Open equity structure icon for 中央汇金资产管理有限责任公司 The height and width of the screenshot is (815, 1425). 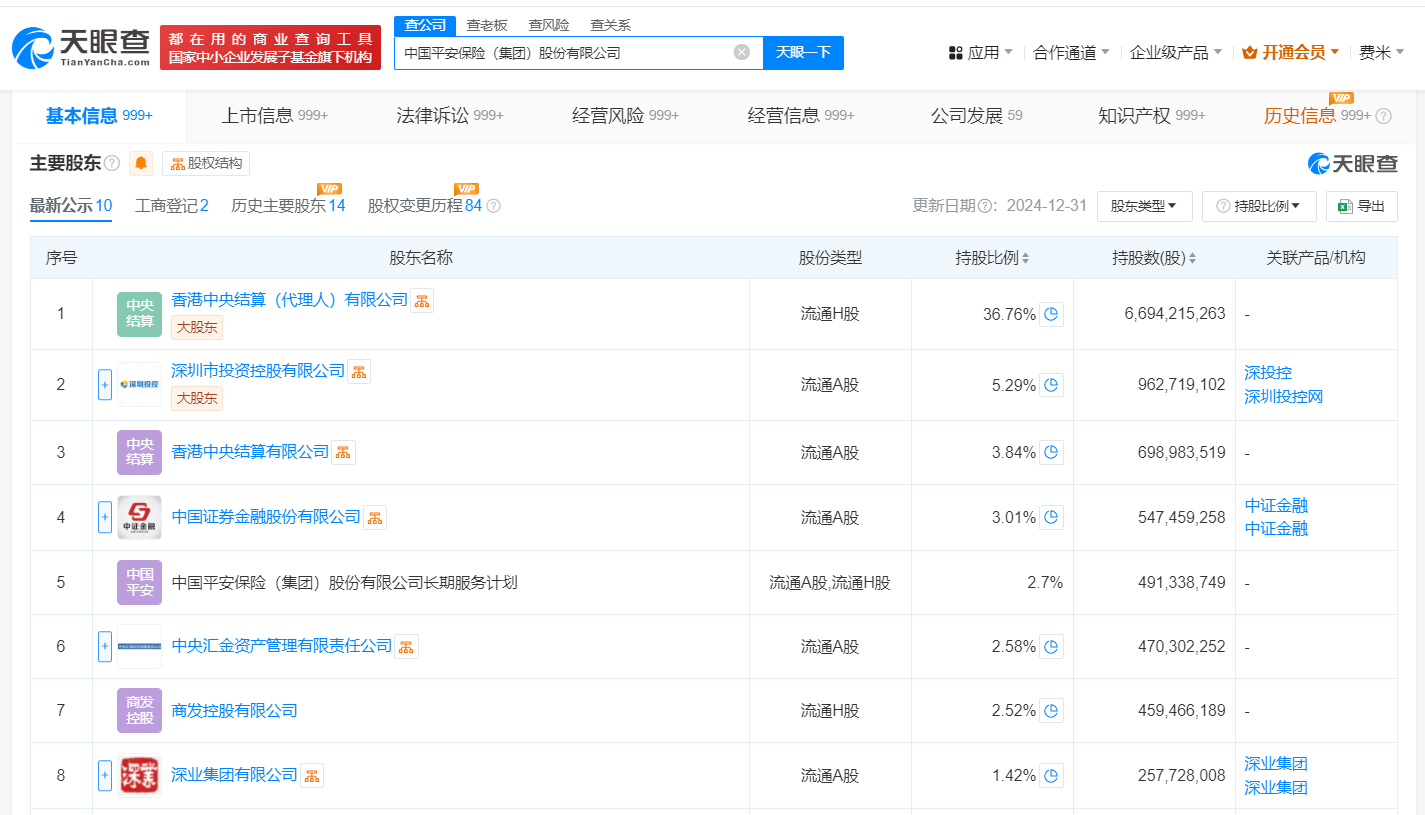(406, 646)
